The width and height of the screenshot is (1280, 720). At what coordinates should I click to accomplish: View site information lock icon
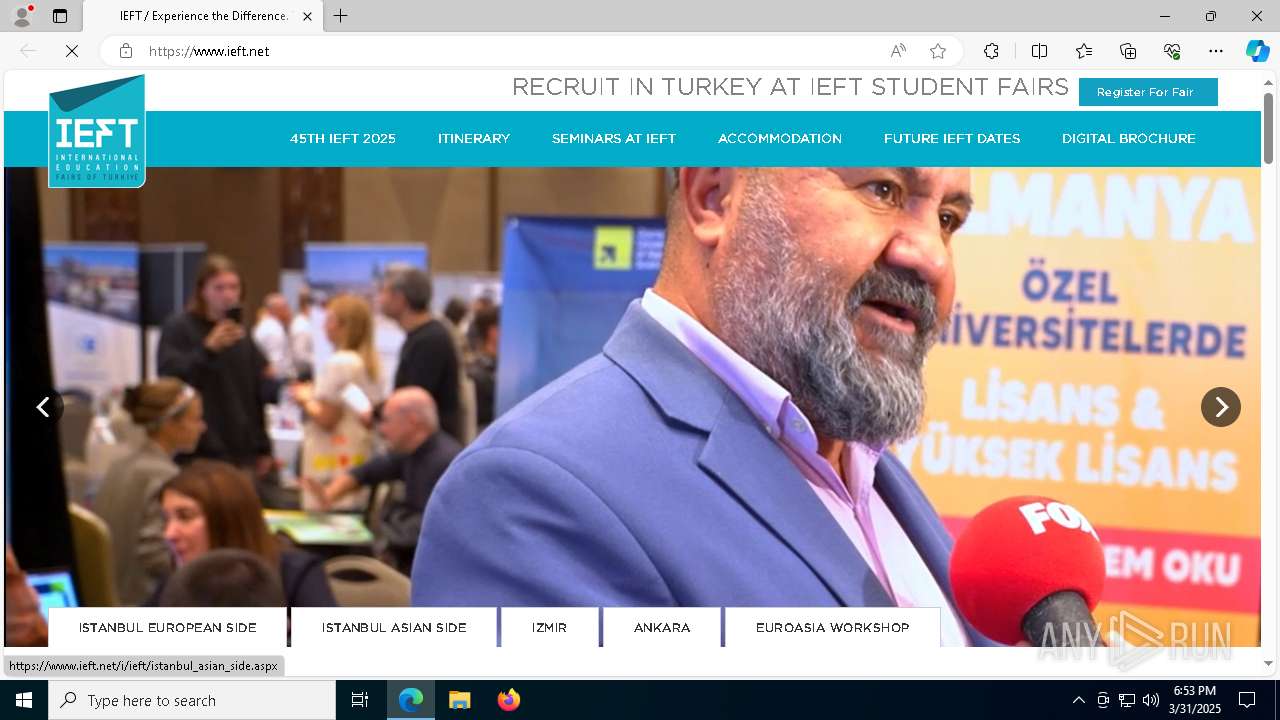(x=126, y=51)
